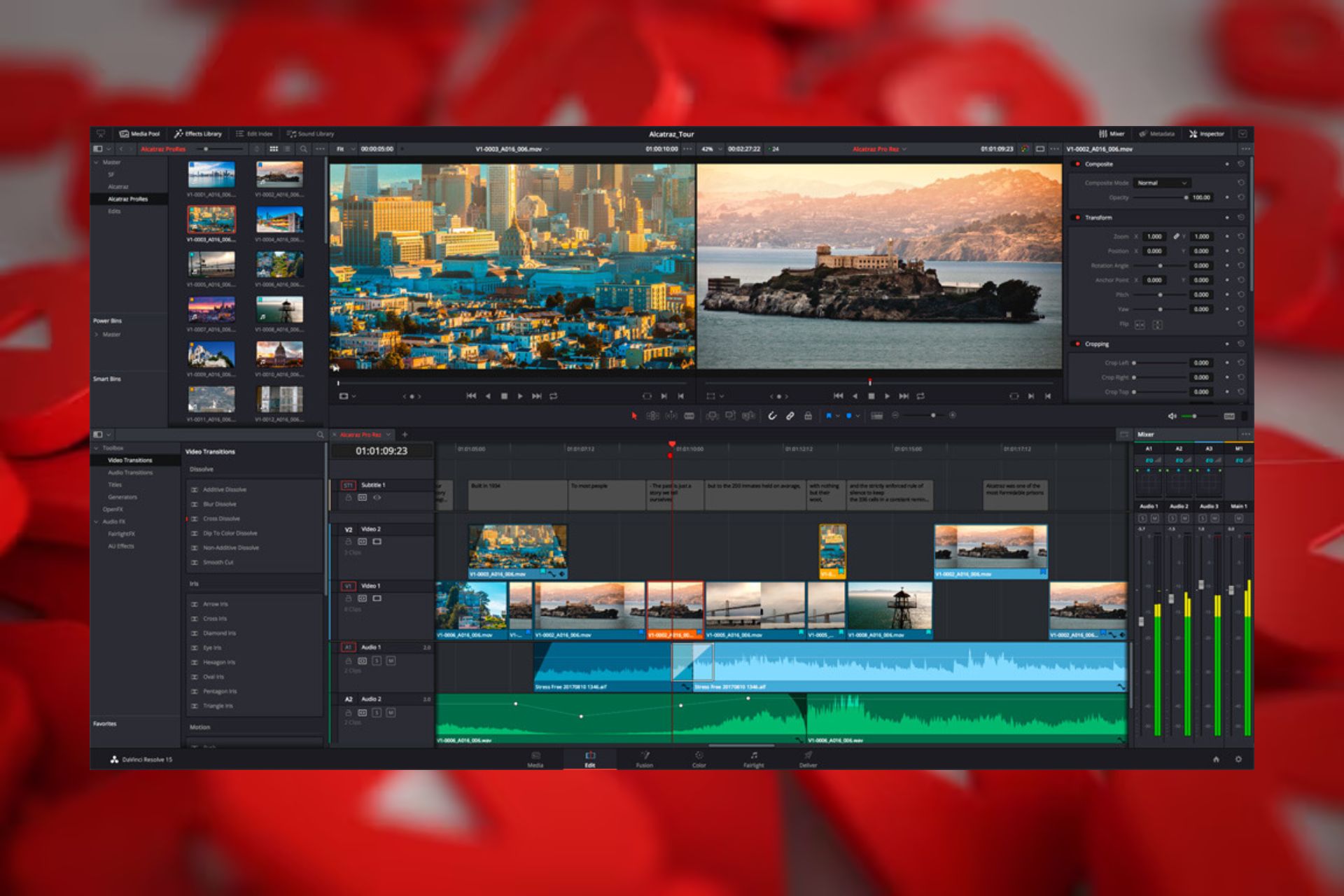Toggle the Media Pool panel button
The image size is (1344, 896).
[139, 134]
